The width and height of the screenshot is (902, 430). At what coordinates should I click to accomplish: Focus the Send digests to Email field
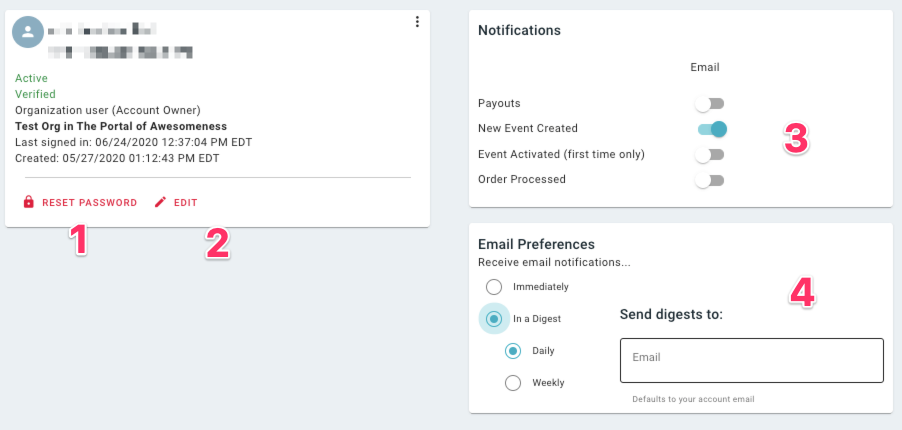751,360
